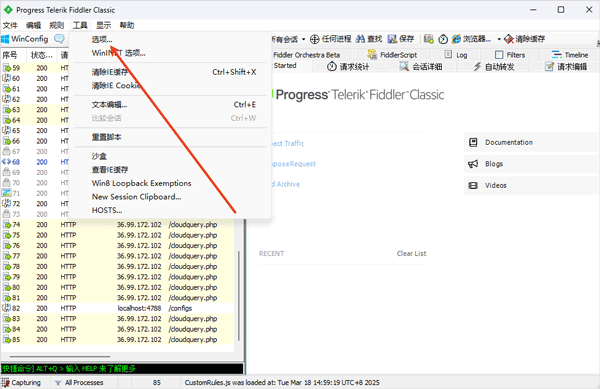Select 沙盒 menu item
The height and width of the screenshot is (389, 600).
[x=99, y=156]
